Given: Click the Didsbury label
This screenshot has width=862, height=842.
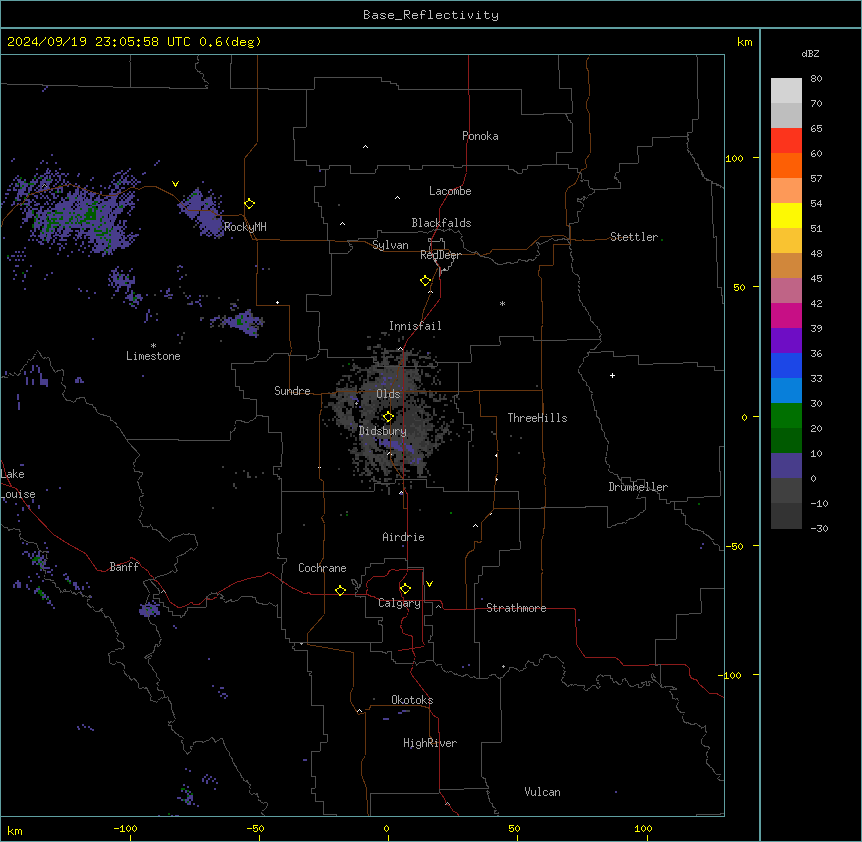Looking at the screenshot, I should tap(383, 431).
